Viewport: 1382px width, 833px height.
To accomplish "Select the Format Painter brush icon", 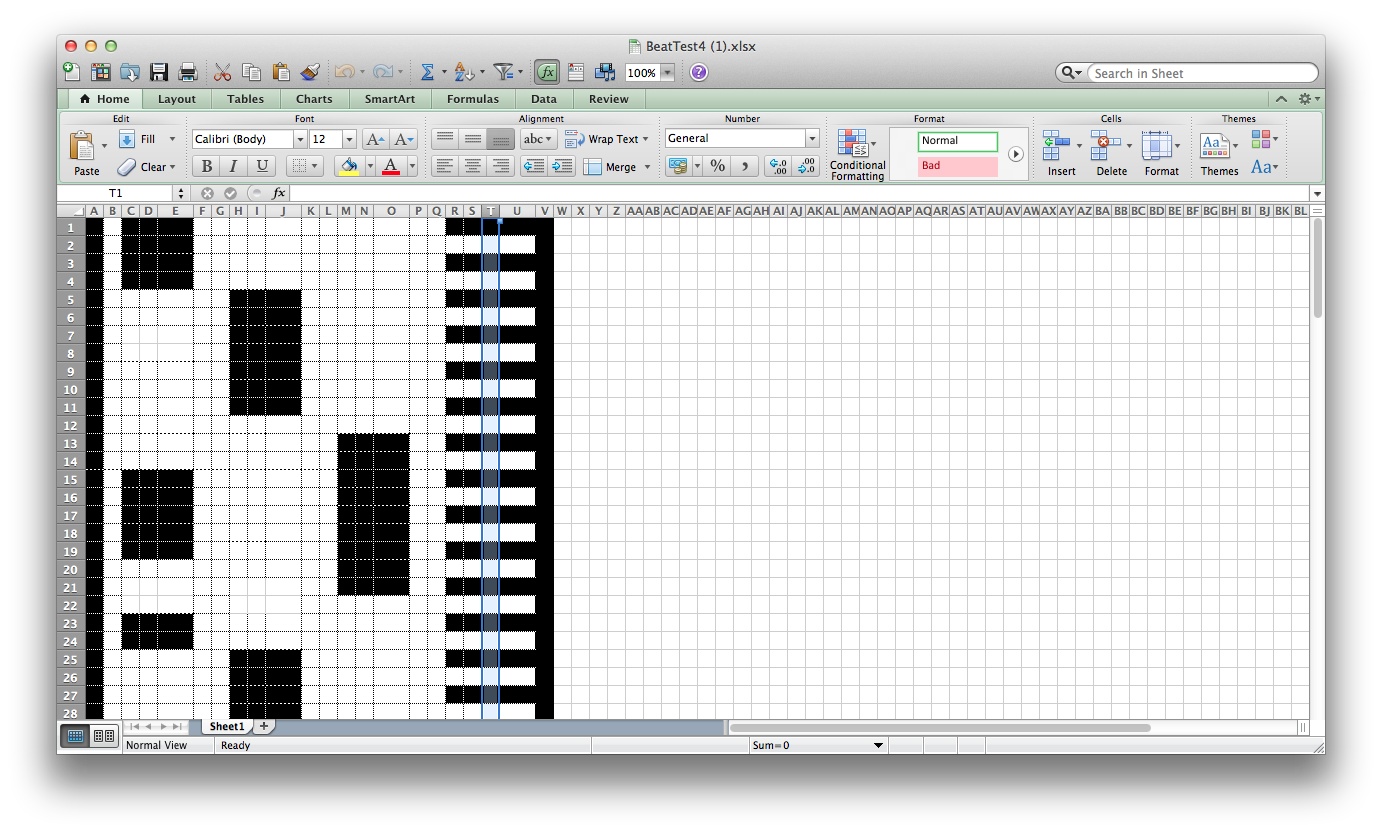I will pyautogui.click(x=307, y=71).
